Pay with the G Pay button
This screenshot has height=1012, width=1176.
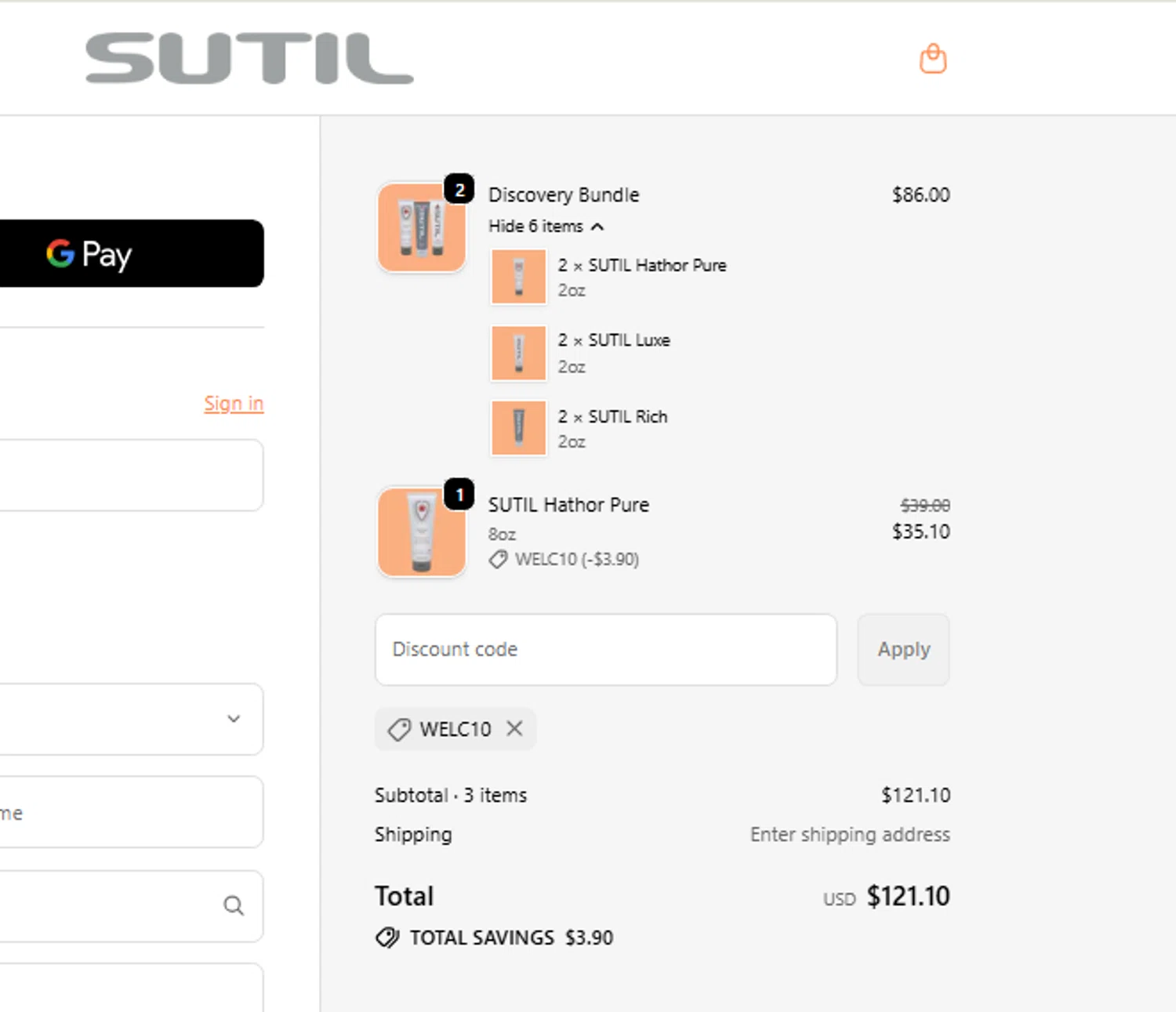point(132,253)
